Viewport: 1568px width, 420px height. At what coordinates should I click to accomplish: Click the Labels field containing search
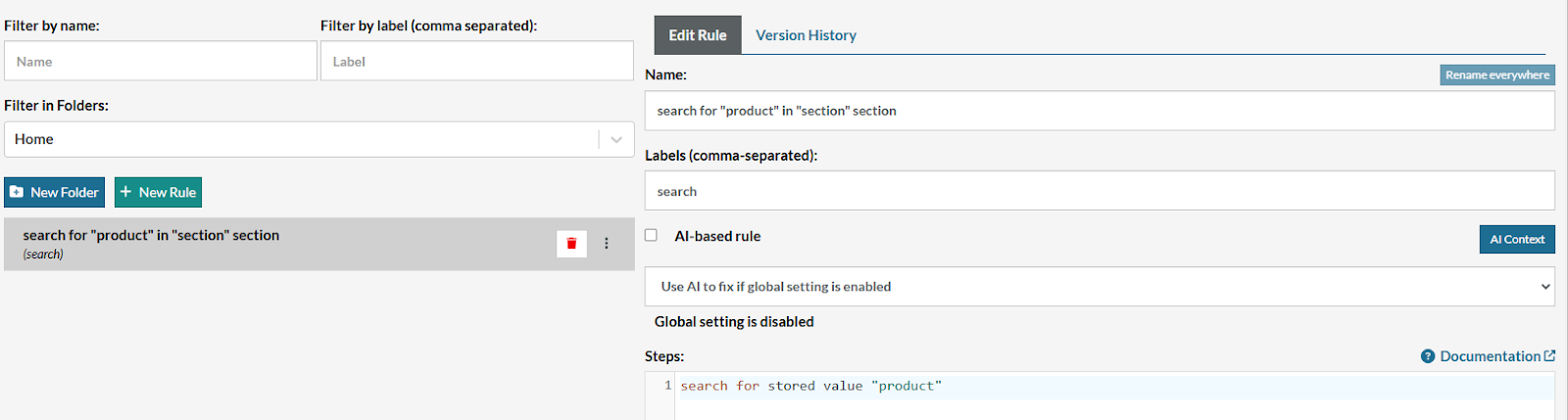point(1099,191)
